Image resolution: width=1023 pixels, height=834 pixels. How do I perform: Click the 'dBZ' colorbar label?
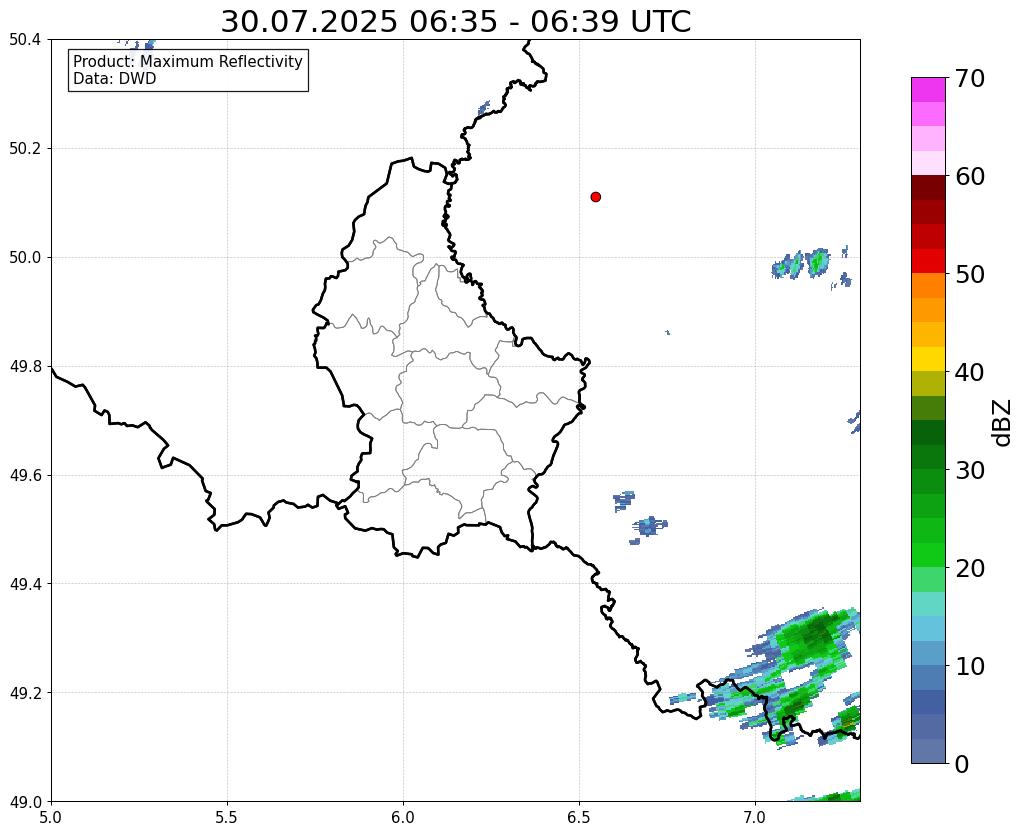click(1003, 422)
